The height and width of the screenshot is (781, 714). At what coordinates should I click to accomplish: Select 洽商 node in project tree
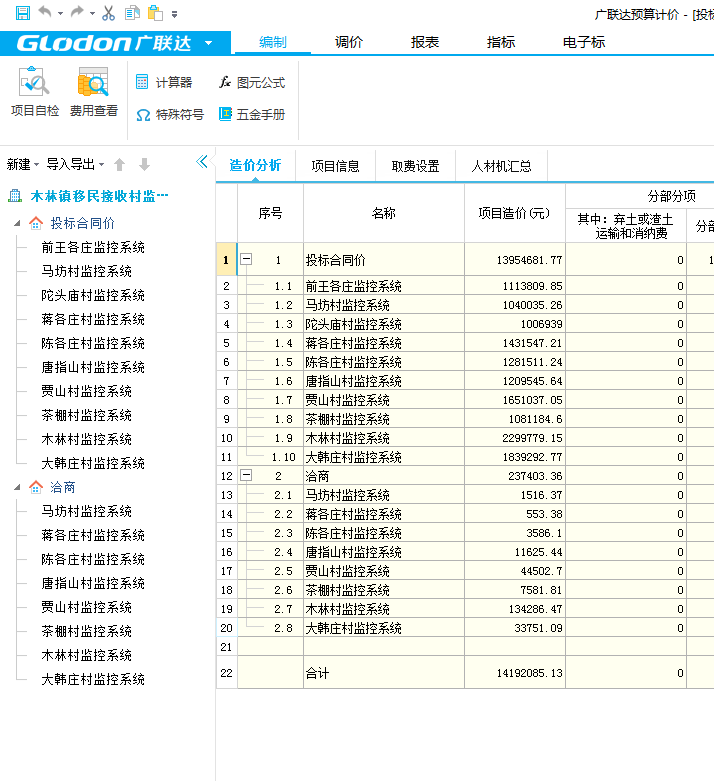(x=62, y=487)
